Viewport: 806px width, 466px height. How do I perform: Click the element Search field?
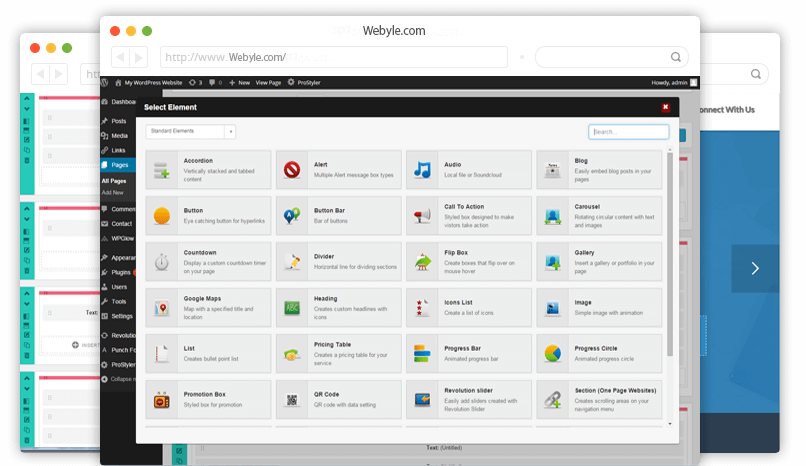[629, 132]
